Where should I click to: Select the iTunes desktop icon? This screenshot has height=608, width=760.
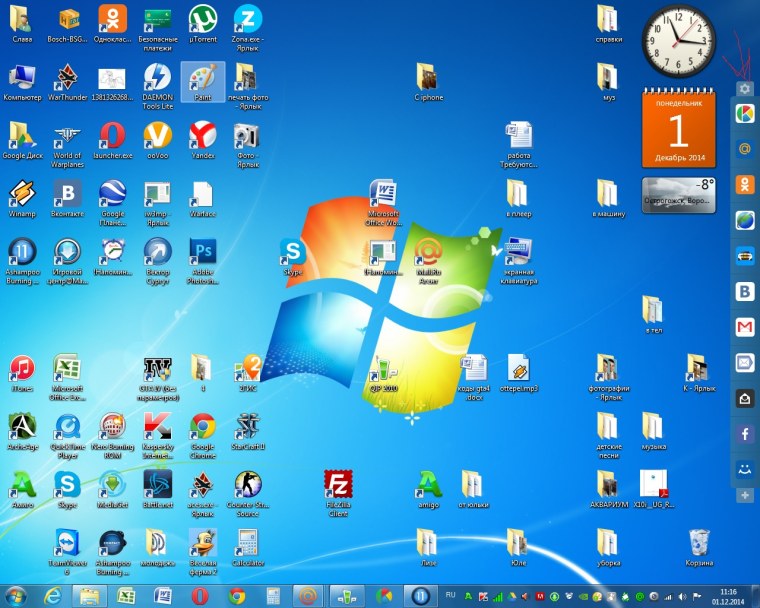[x=22, y=368]
